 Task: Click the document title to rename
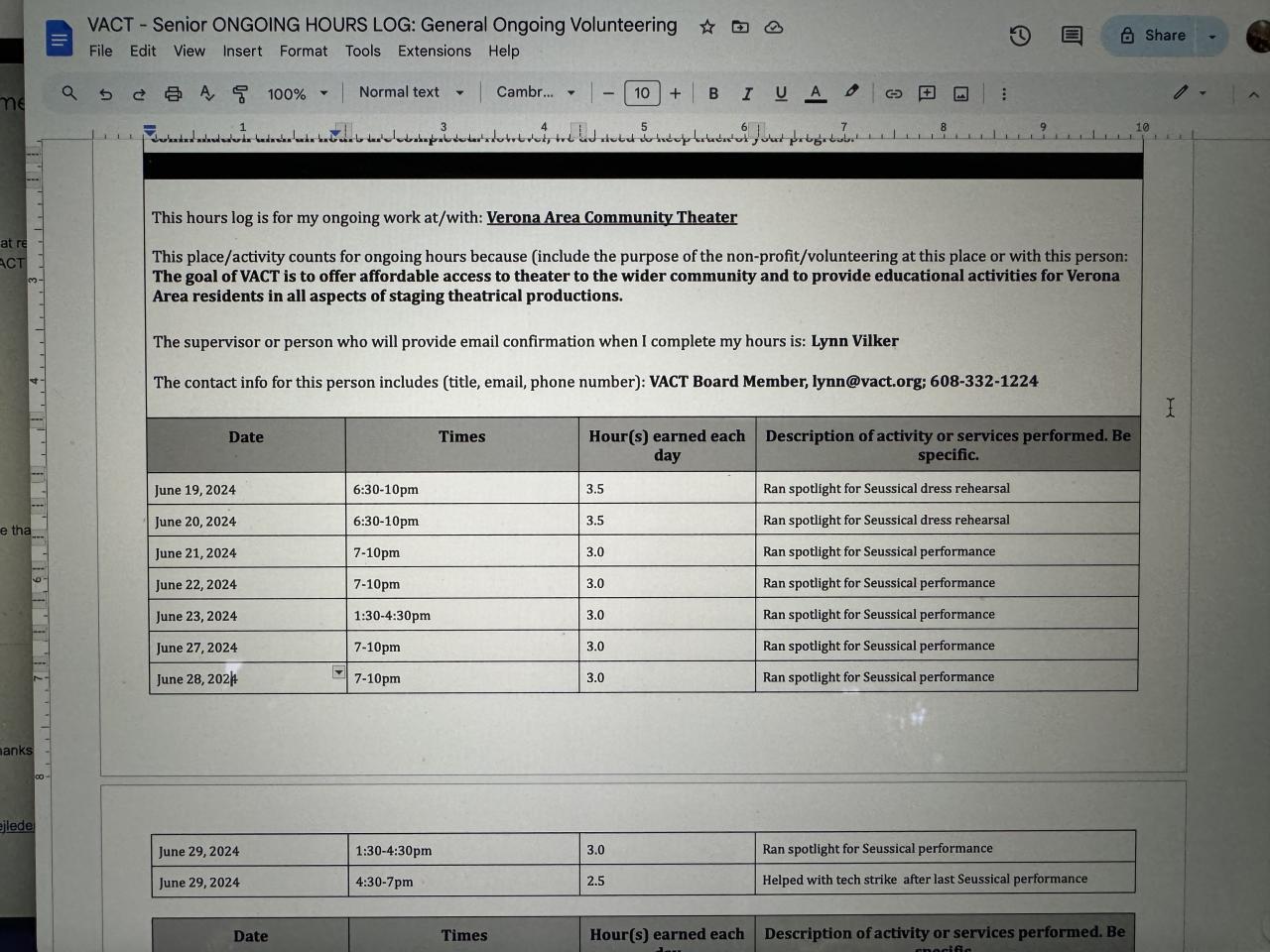(382, 25)
